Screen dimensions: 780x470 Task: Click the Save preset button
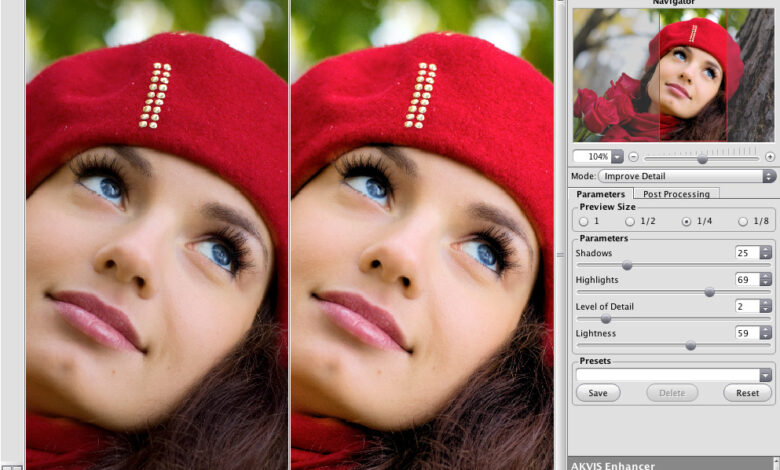coord(598,393)
